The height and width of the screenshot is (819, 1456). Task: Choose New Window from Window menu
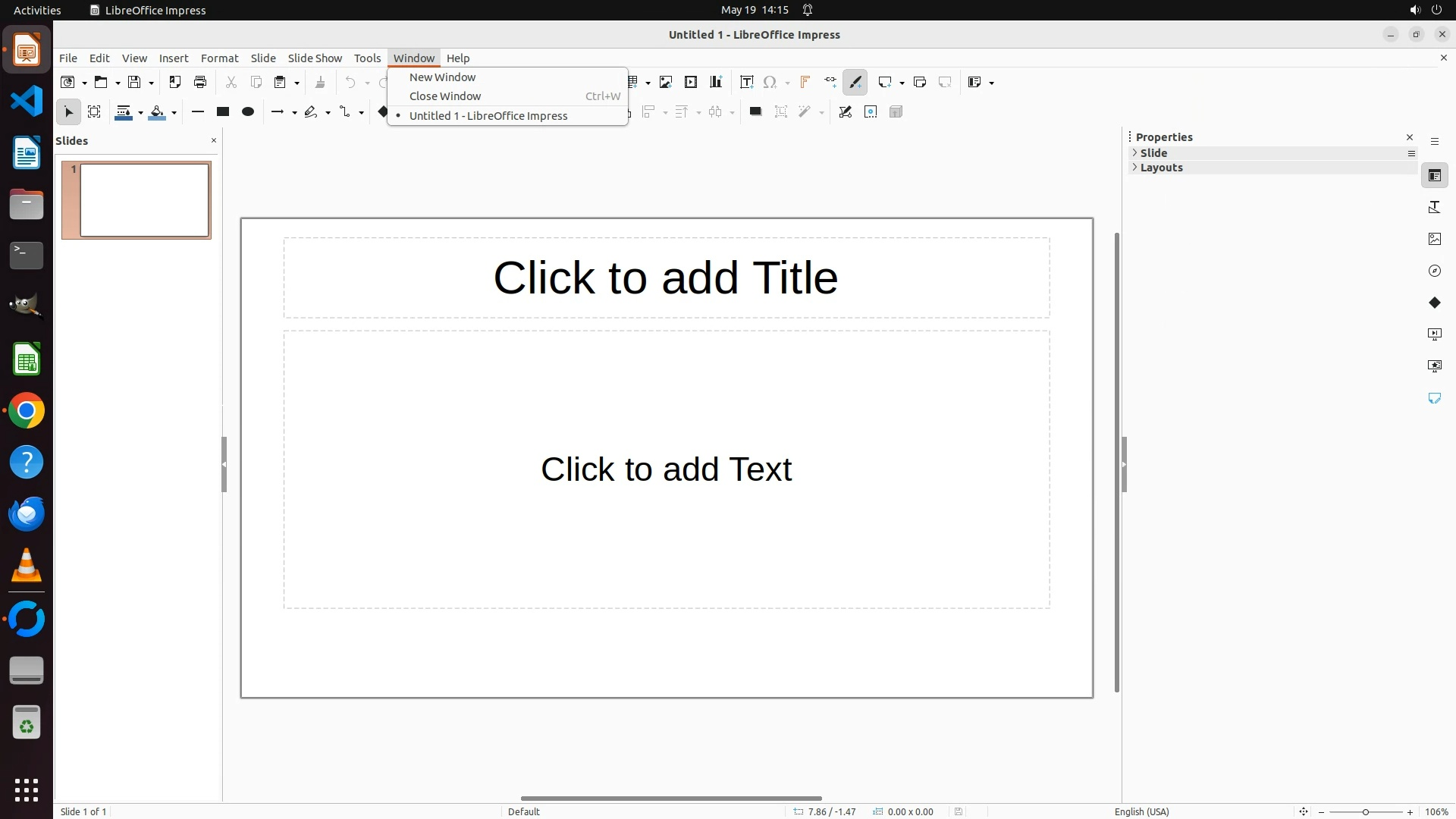pyautogui.click(x=443, y=77)
